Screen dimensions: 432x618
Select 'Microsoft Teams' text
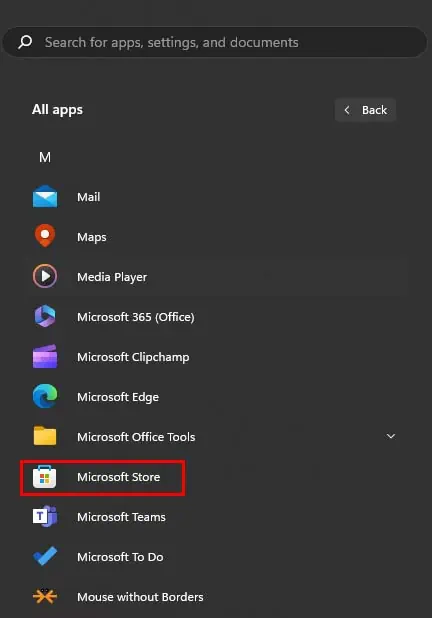click(x=121, y=517)
